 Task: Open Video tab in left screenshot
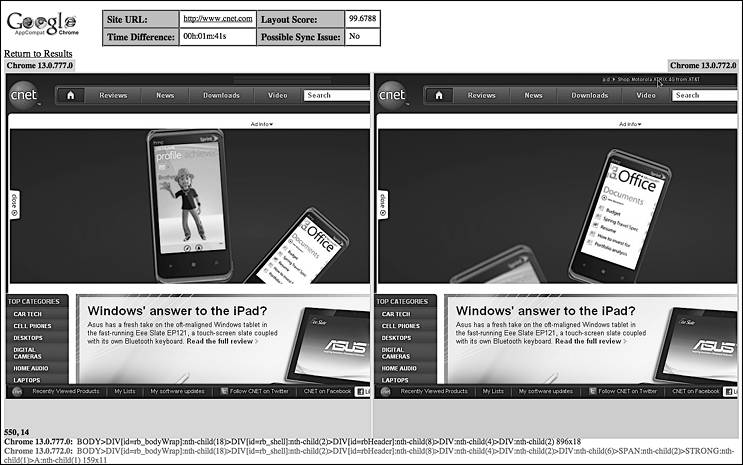point(277,95)
